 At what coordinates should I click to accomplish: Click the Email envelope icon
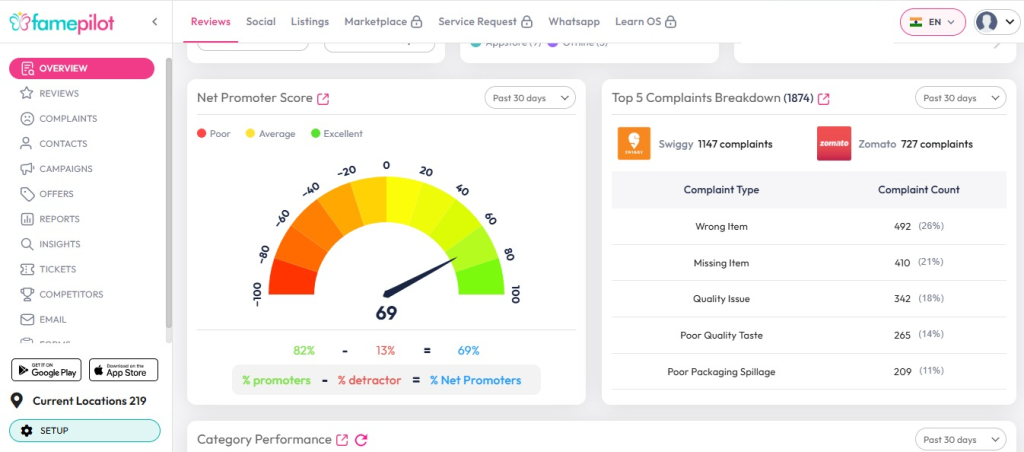pos(27,319)
